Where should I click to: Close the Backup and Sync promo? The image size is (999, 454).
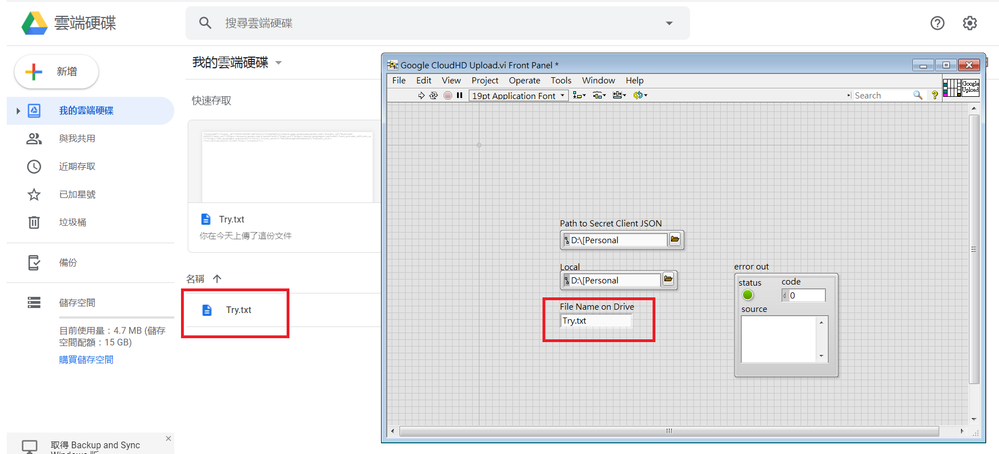[168, 439]
